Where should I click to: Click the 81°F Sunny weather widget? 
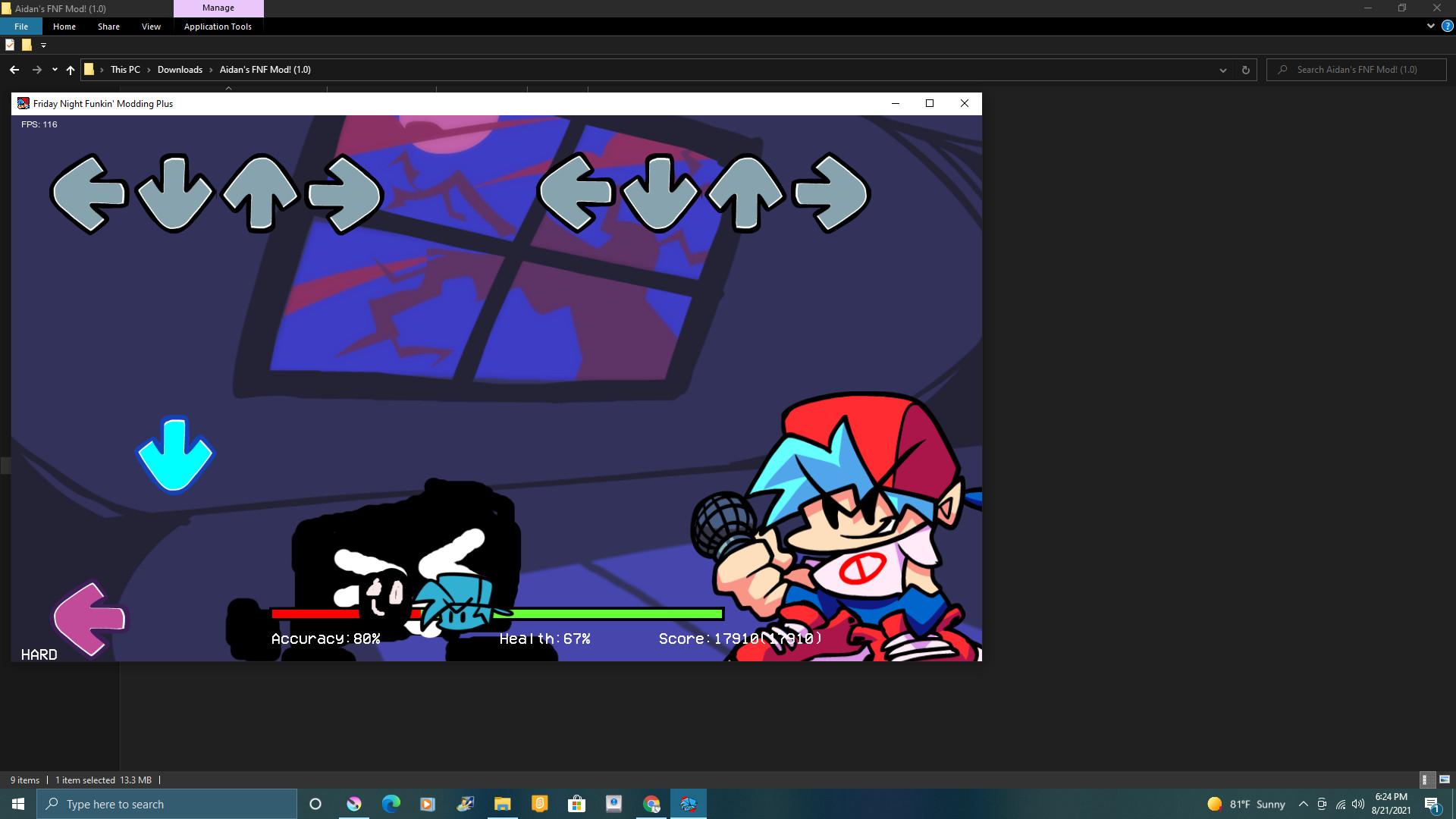(1247, 804)
